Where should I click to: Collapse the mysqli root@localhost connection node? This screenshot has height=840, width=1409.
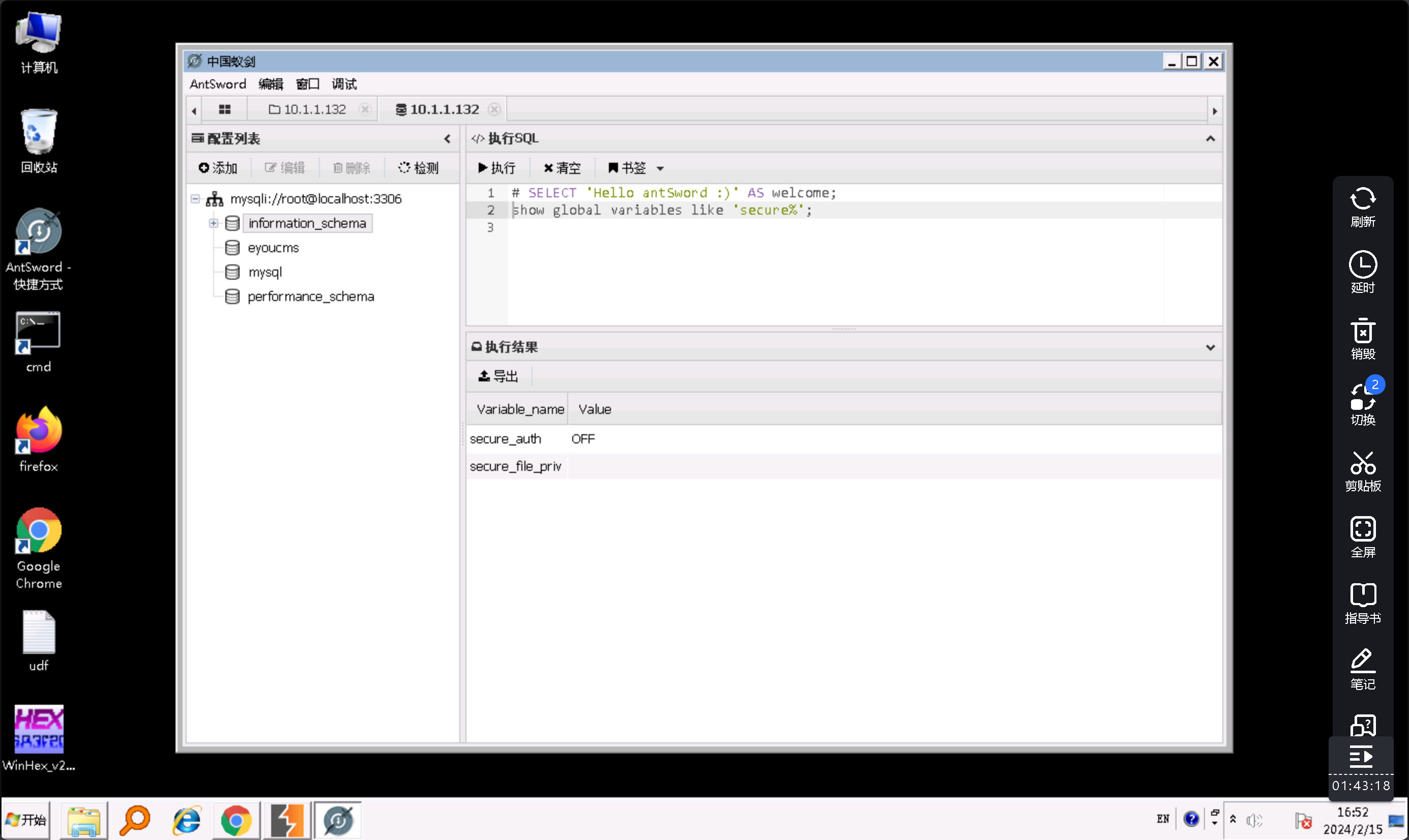[195, 199]
